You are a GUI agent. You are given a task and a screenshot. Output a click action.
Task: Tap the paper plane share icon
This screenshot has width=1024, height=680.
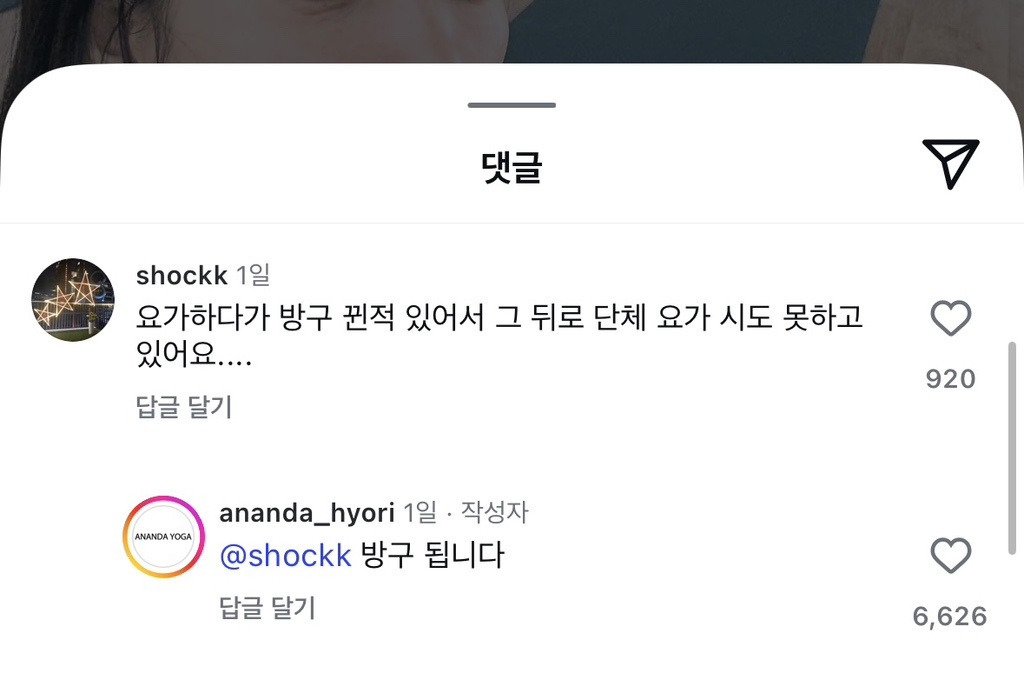(x=950, y=163)
